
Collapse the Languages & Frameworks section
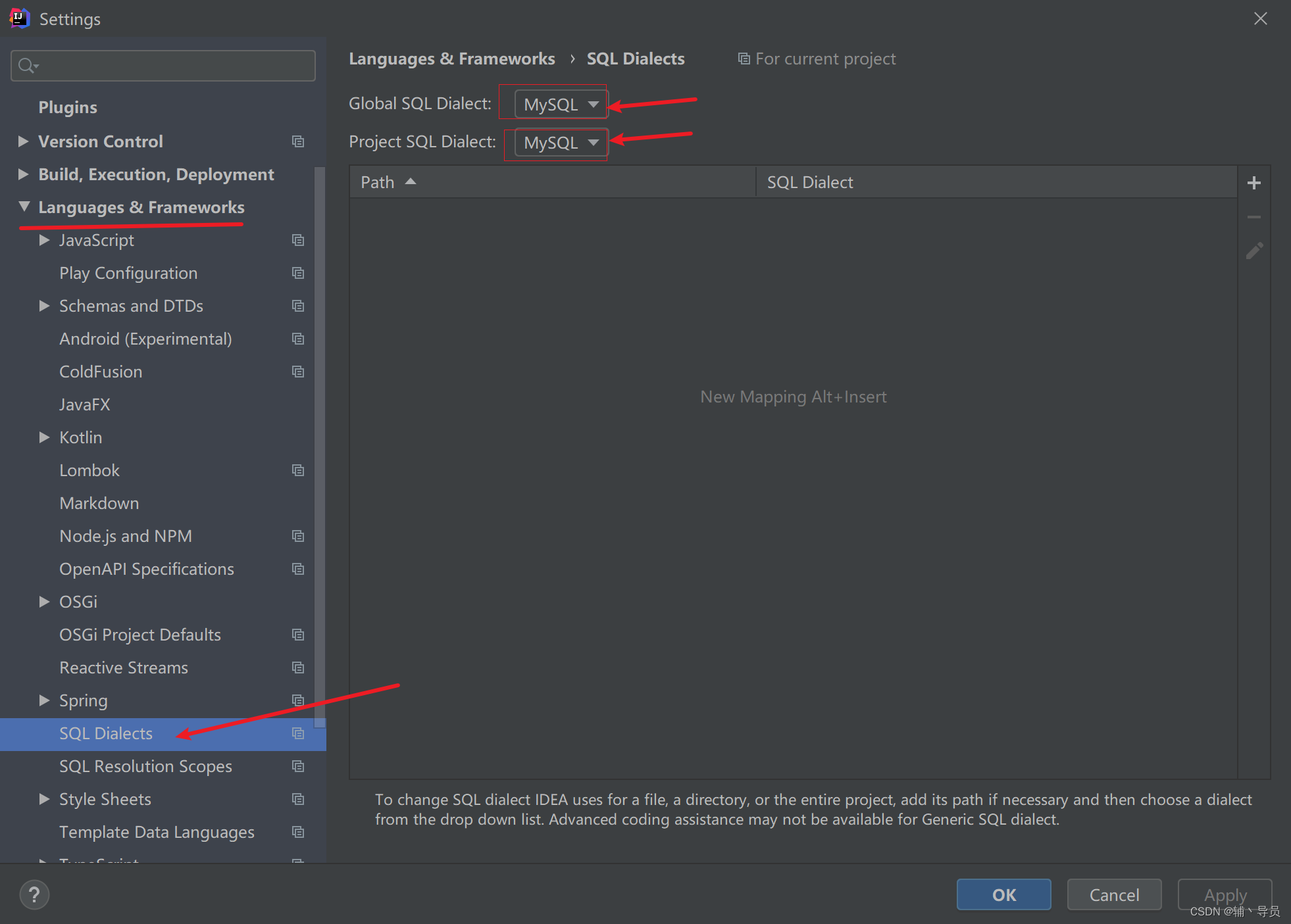coord(24,207)
